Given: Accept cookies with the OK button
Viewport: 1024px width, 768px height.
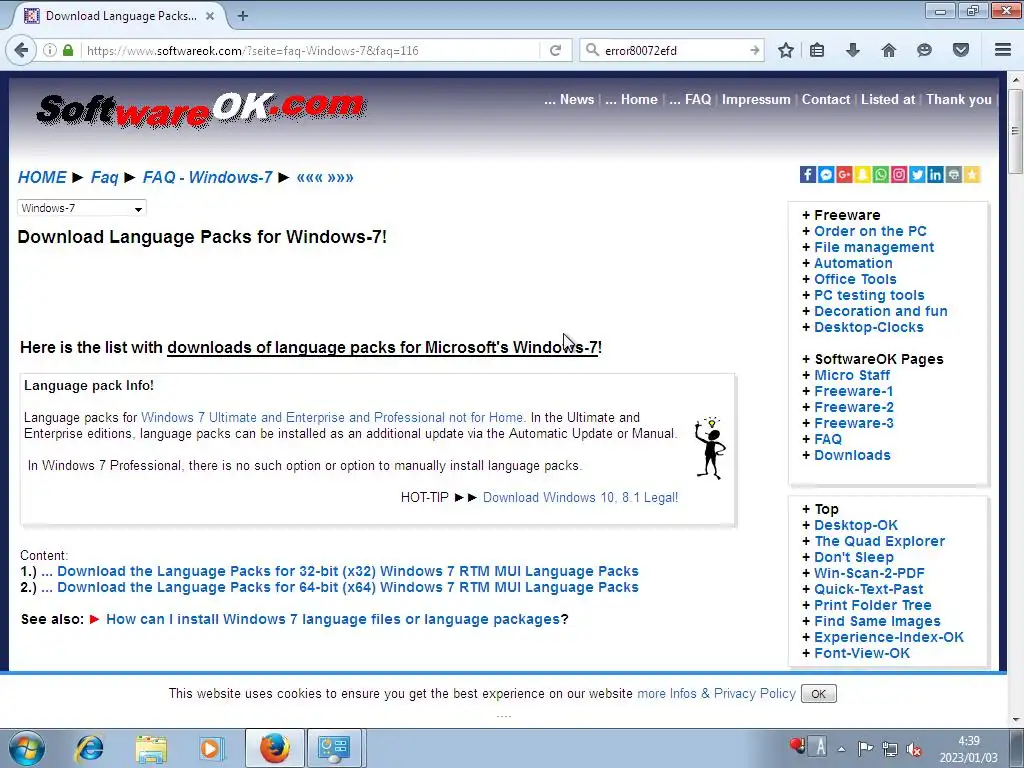Looking at the screenshot, I should pos(818,694).
